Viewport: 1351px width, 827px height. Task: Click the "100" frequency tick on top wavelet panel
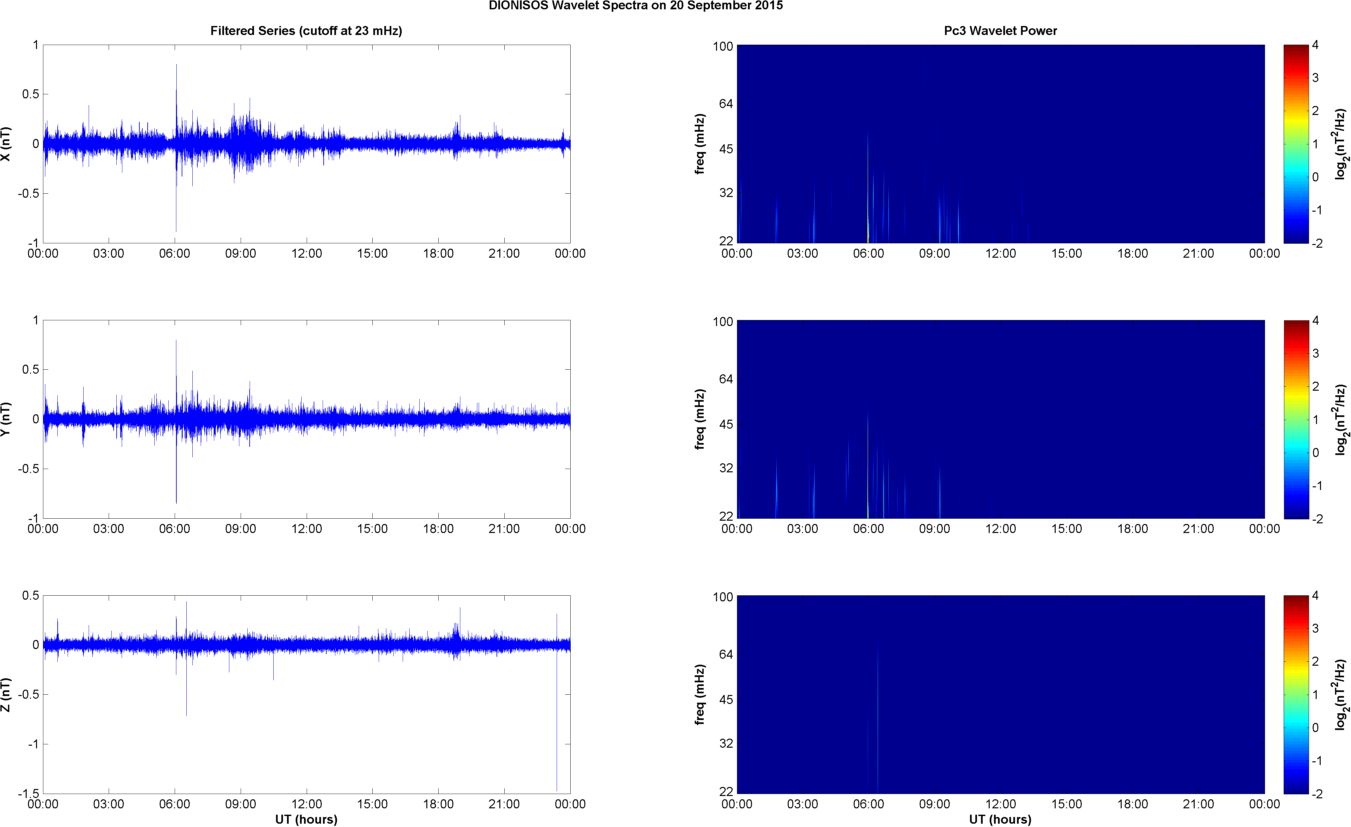pyautogui.click(x=722, y=45)
